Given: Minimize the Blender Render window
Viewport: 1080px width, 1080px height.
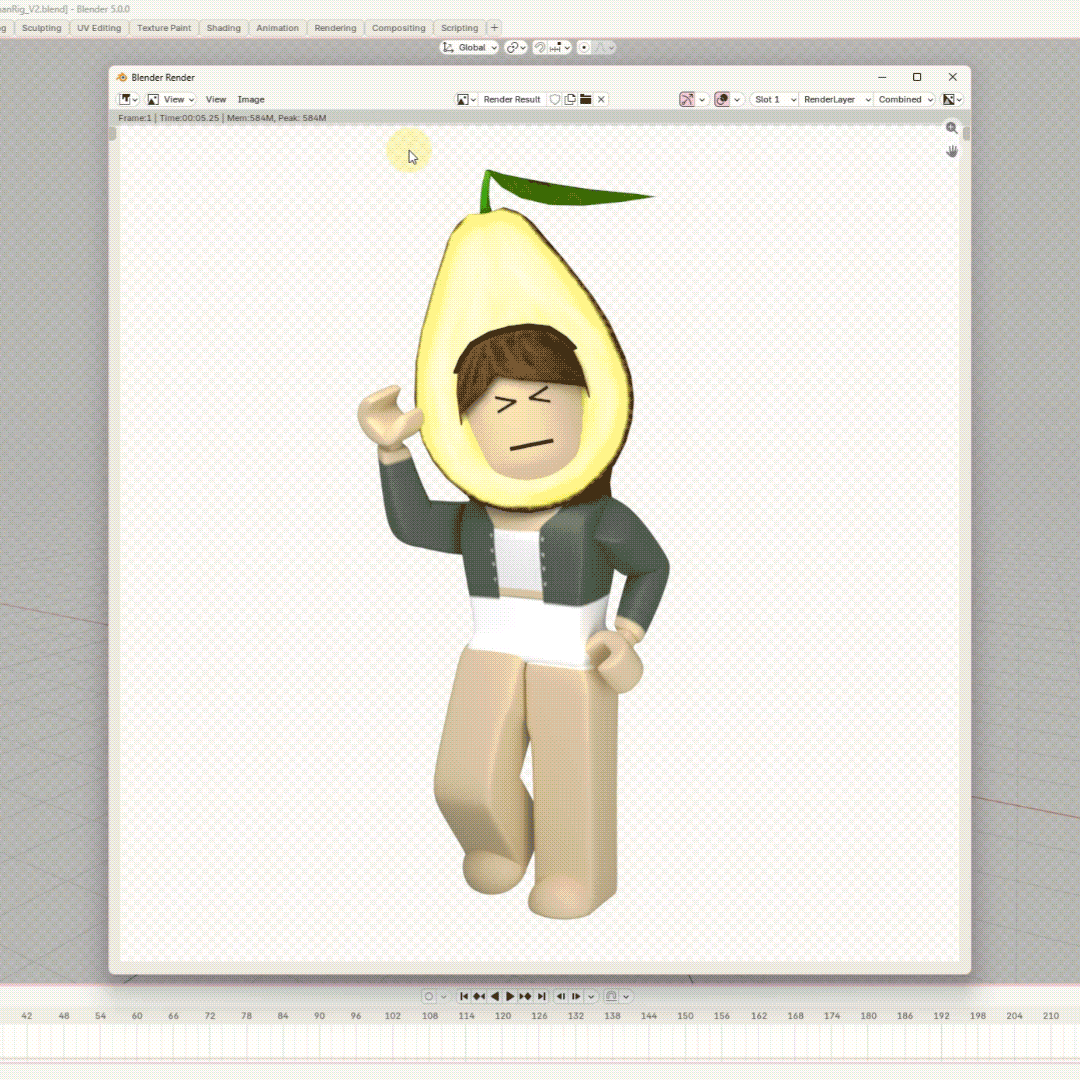Looking at the screenshot, I should tap(882, 77).
